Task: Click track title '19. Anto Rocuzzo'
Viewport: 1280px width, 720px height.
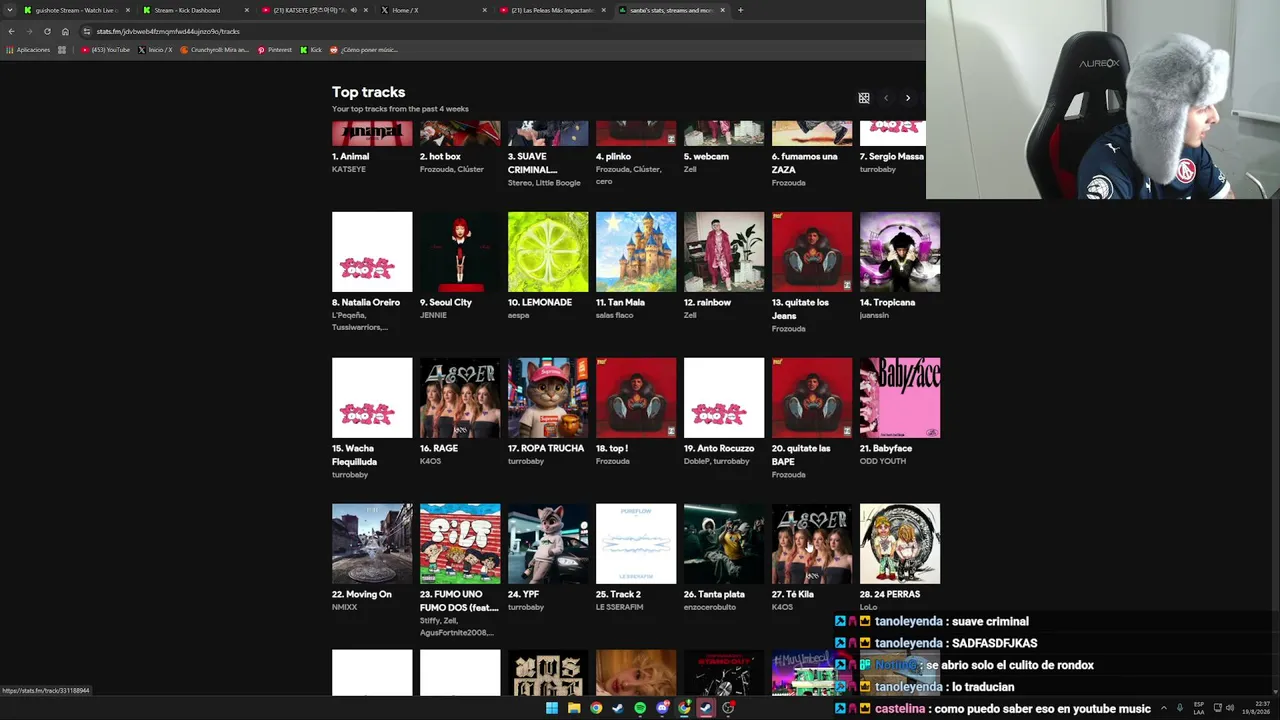Action: coord(719,449)
